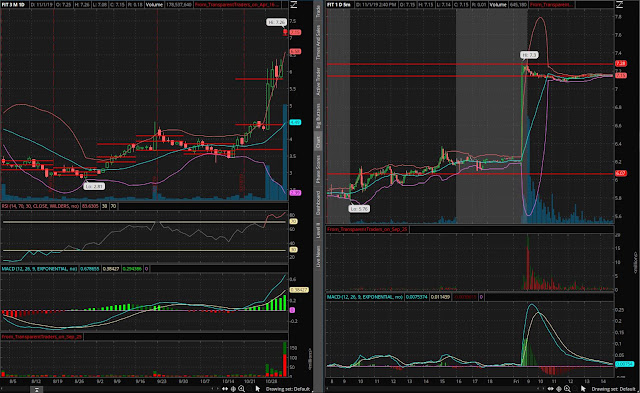Open the FIT 3 M 1D timeframe selector
640x393 pixels.
click(13, 4)
